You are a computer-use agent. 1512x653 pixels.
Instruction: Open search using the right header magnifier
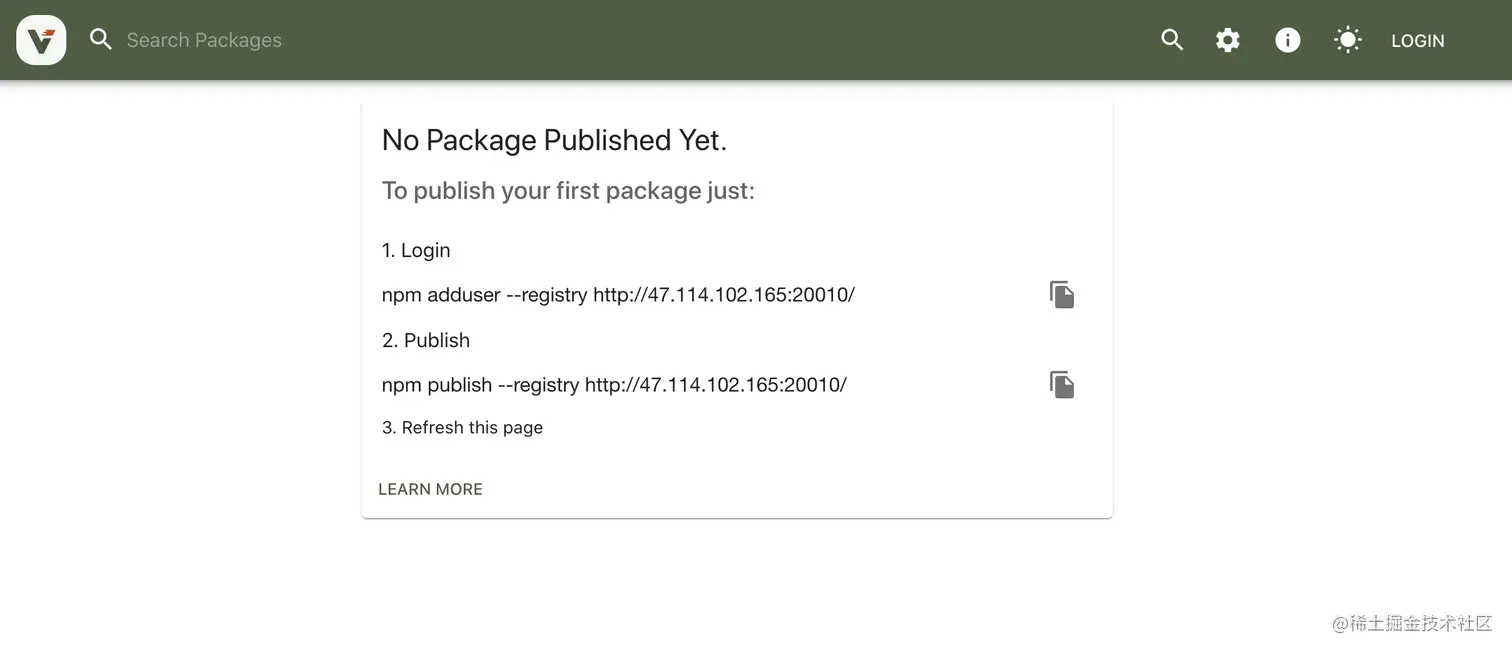1172,40
